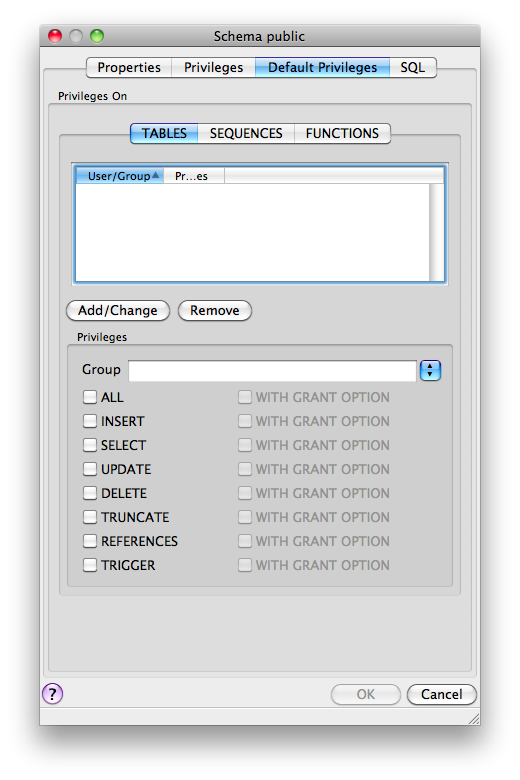Viewport: 520px width, 780px height.
Task: Dismiss the dialog with Cancel
Action: click(441, 694)
